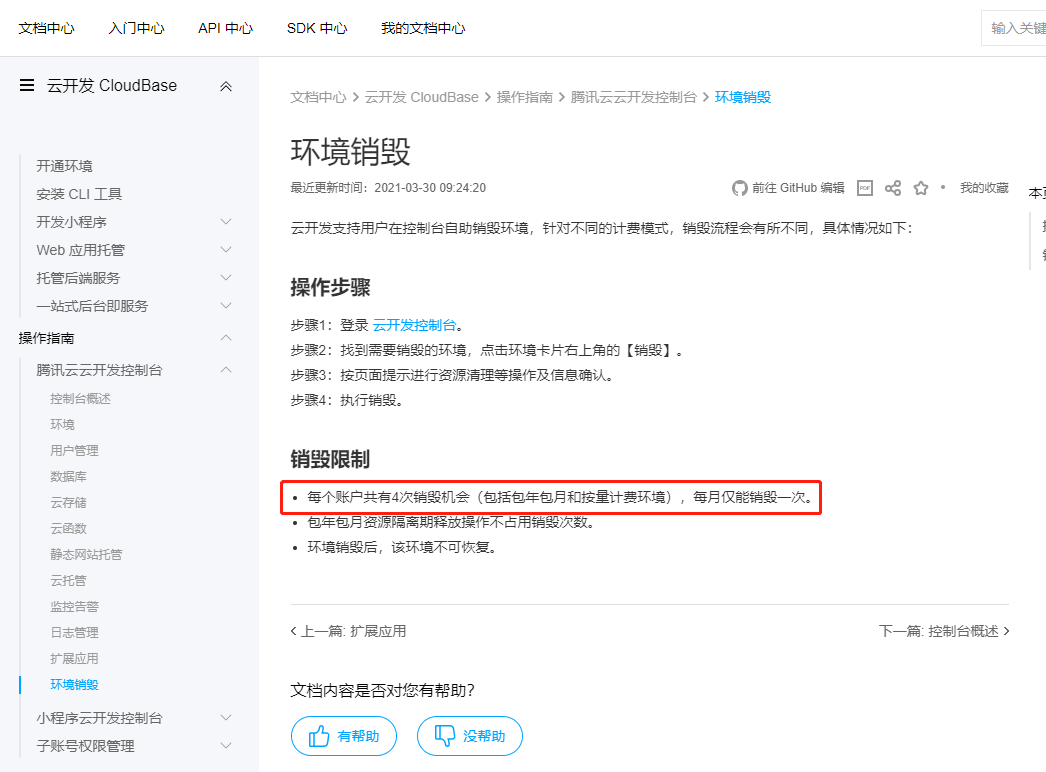
Task: Click the 没帮助 feedback button
Action: pos(470,736)
